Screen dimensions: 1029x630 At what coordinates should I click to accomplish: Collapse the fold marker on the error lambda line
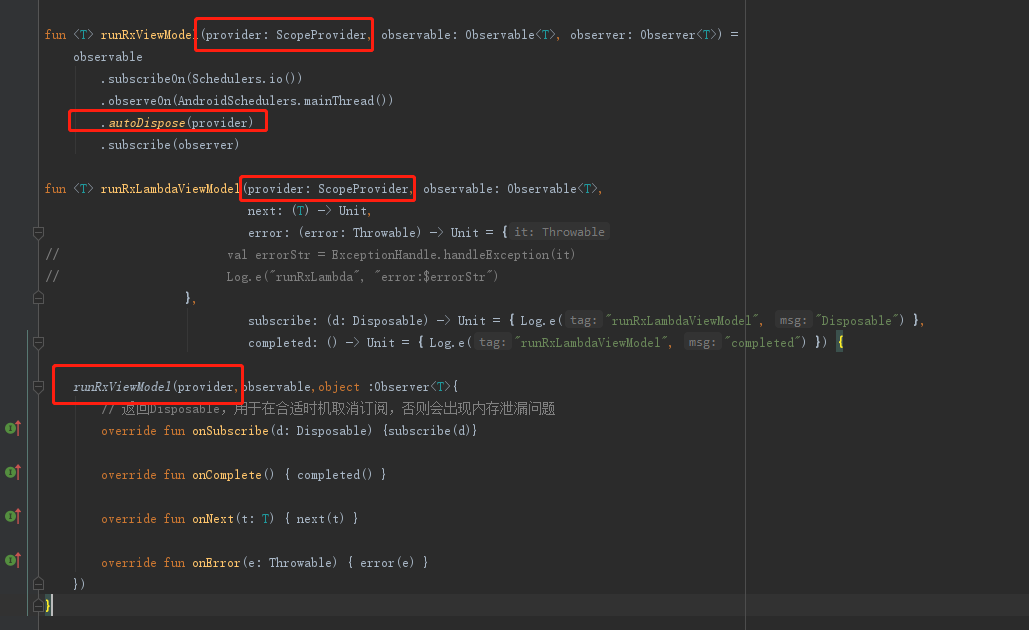(x=38, y=232)
